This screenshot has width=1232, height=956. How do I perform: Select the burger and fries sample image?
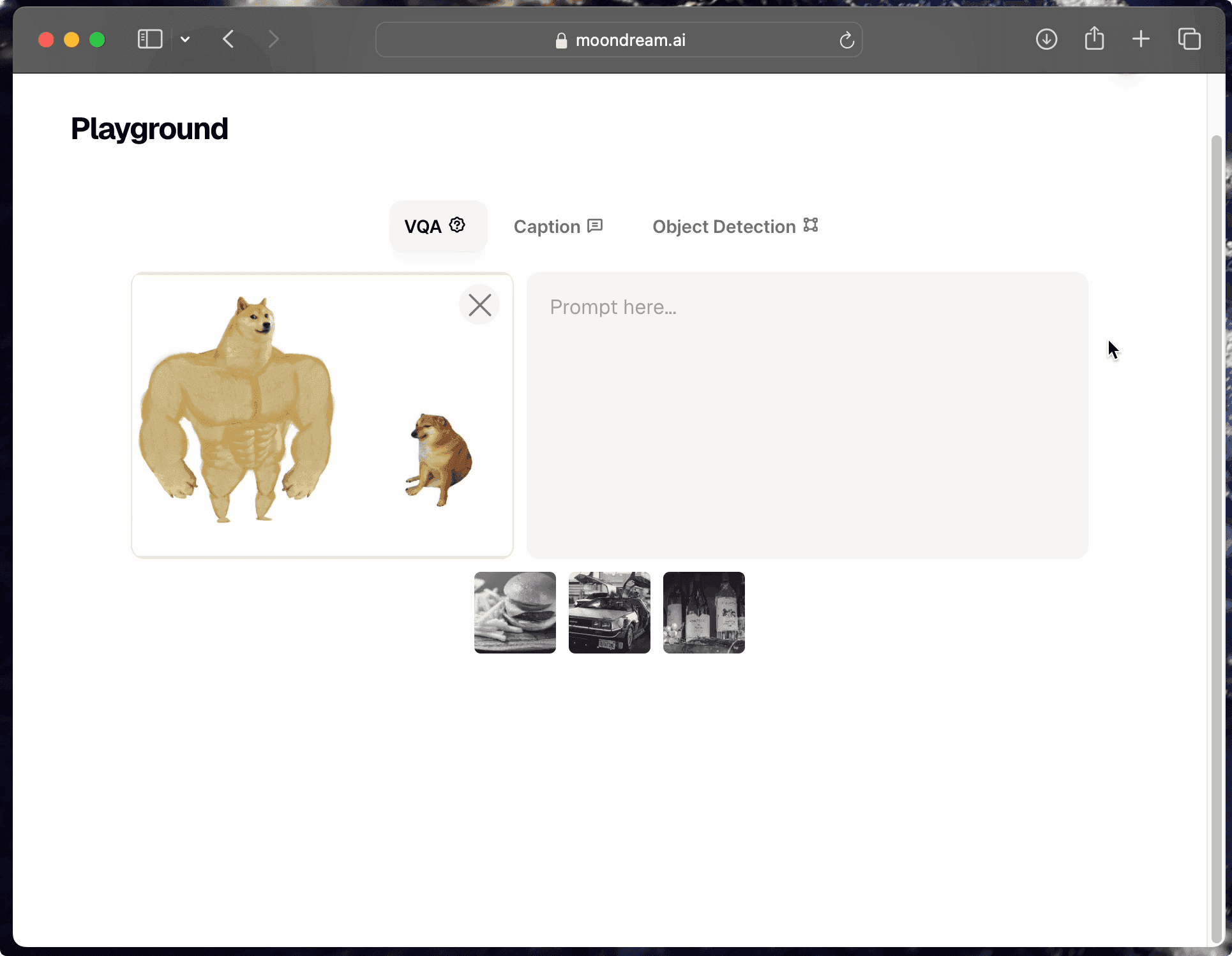[515, 613]
